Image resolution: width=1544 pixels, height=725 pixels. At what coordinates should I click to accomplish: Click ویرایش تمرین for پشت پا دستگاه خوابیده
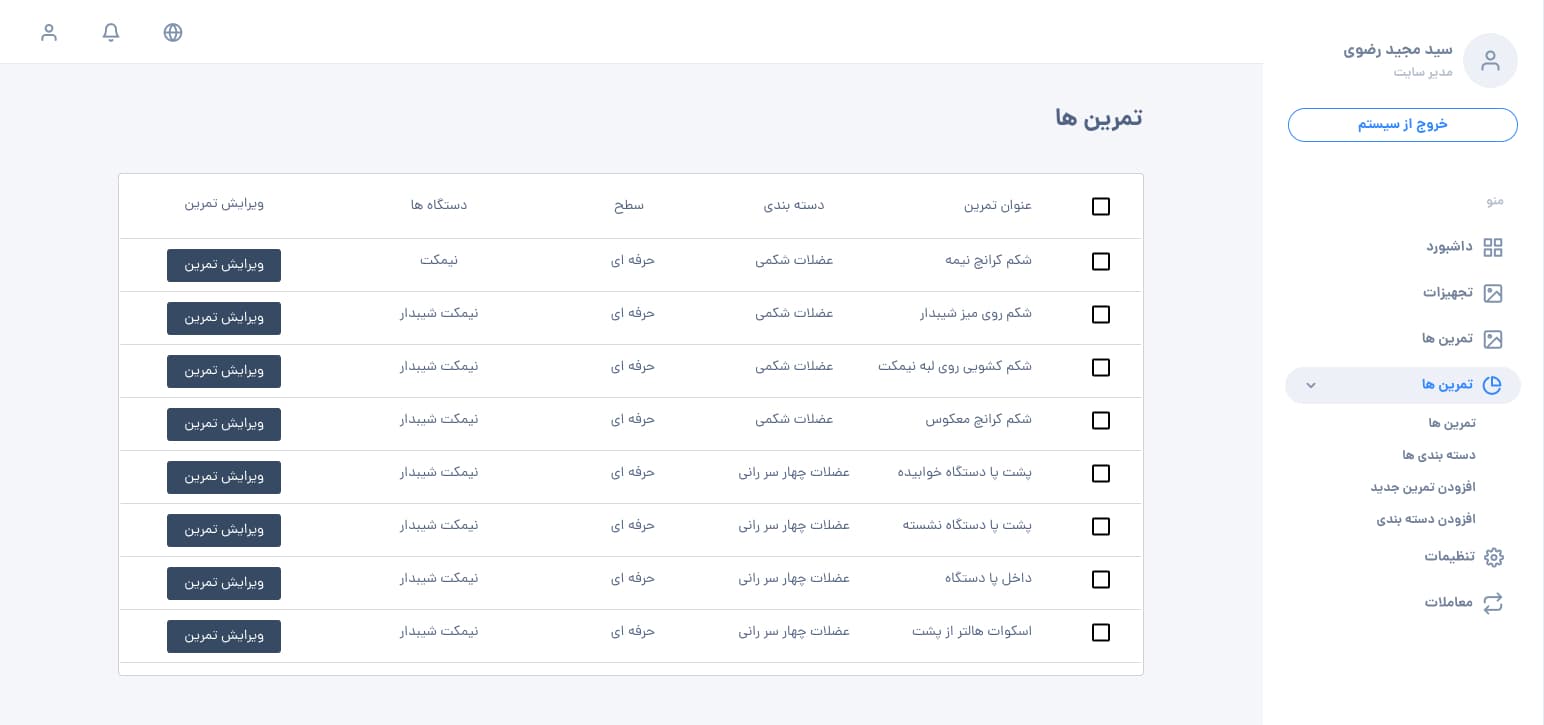click(224, 477)
